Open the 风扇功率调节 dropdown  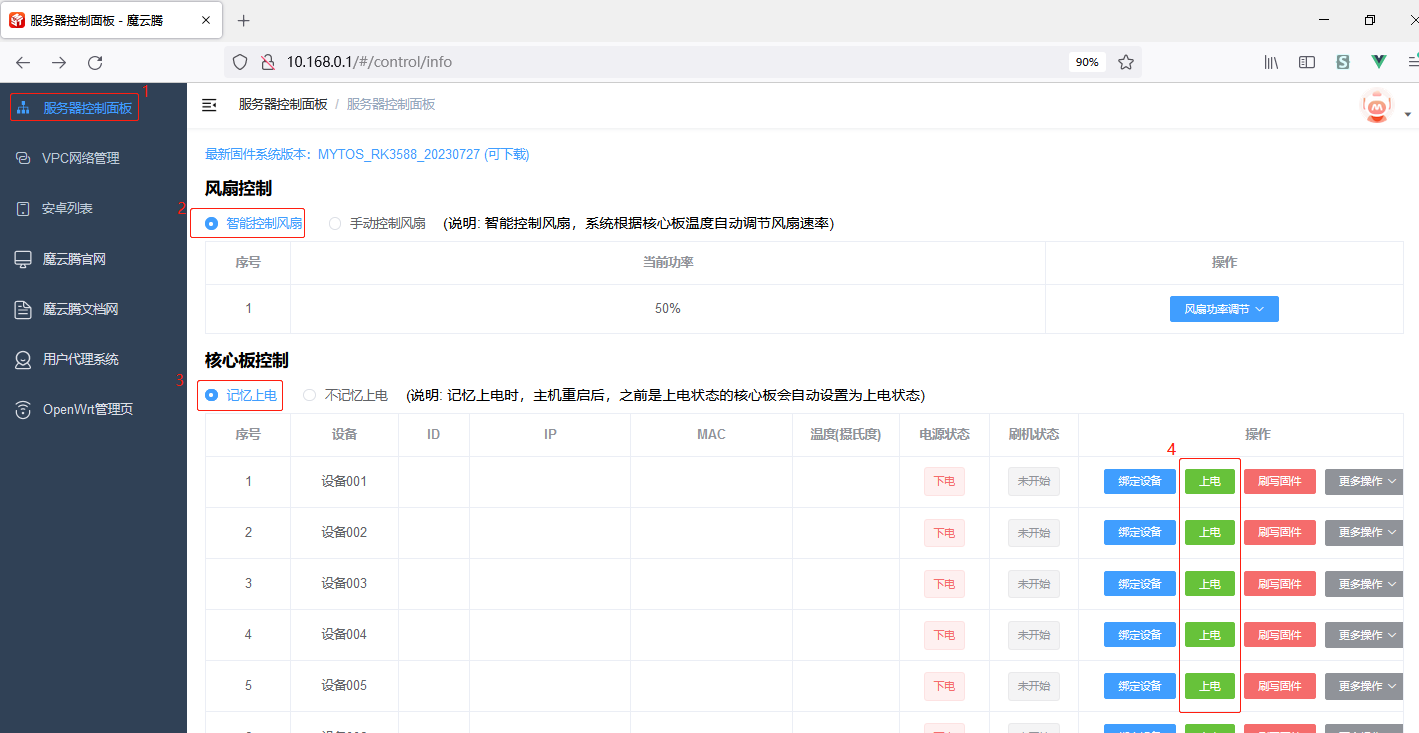1224,310
